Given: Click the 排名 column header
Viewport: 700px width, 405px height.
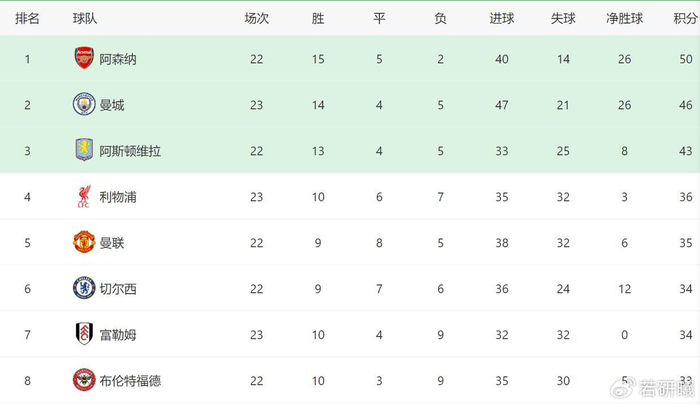Looking at the screenshot, I should pos(28,19).
